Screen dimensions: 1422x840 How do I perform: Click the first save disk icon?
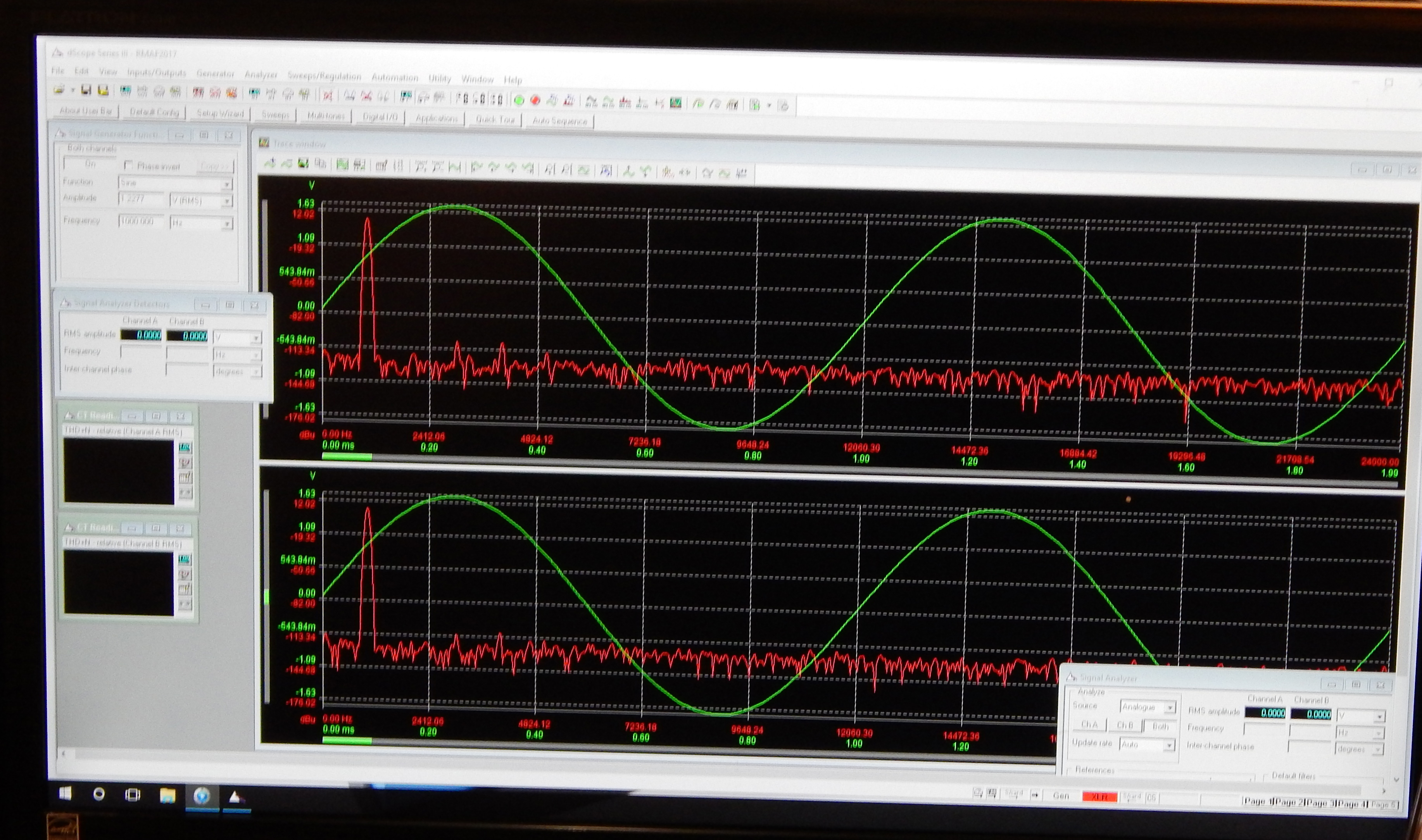[86, 90]
